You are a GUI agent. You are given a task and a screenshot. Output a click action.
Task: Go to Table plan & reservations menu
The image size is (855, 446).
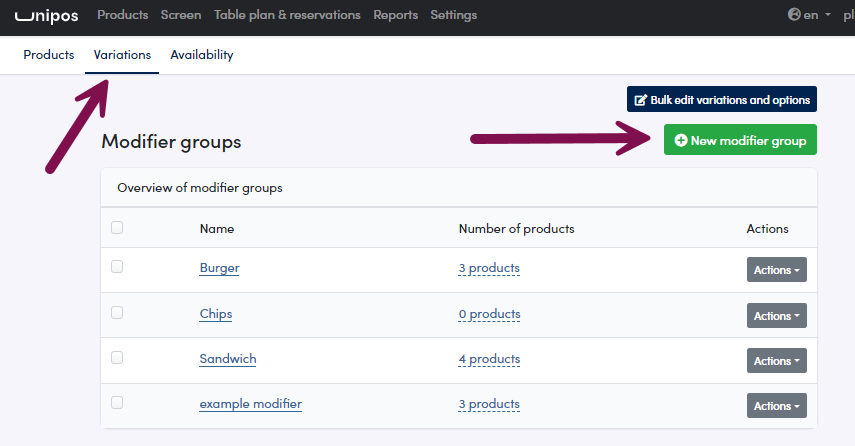point(287,15)
